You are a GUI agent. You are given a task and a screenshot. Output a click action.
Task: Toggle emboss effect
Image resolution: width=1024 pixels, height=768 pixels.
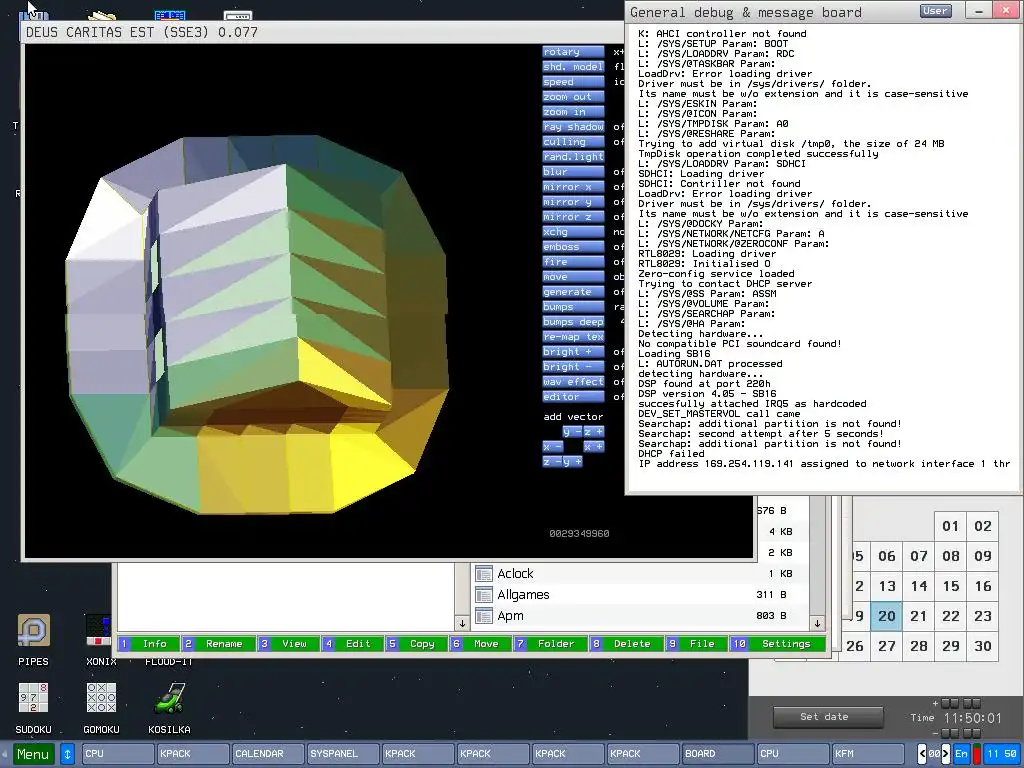coord(573,247)
